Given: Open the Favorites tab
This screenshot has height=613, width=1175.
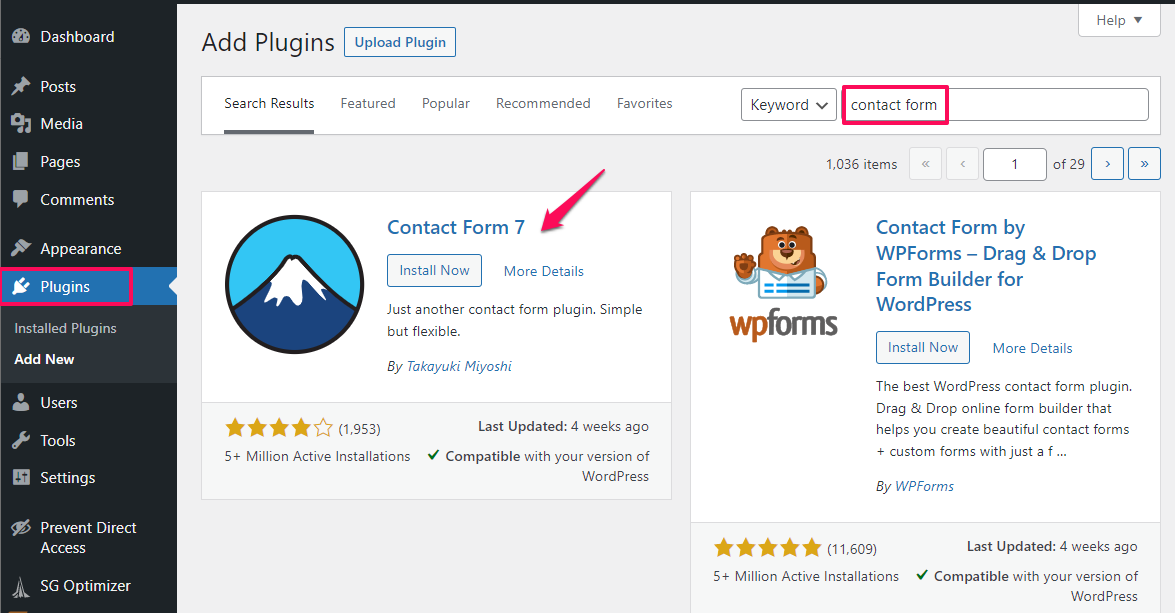Looking at the screenshot, I should (x=644, y=103).
